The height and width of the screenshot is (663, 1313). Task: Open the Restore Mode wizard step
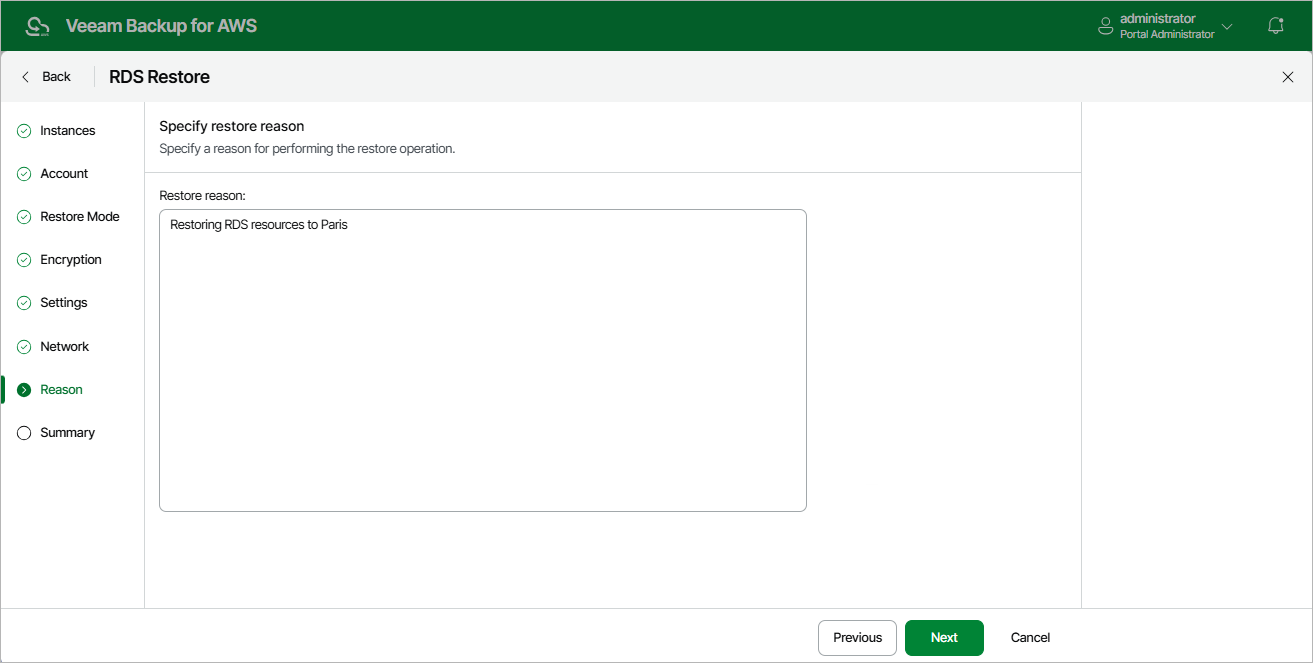coord(80,217)
